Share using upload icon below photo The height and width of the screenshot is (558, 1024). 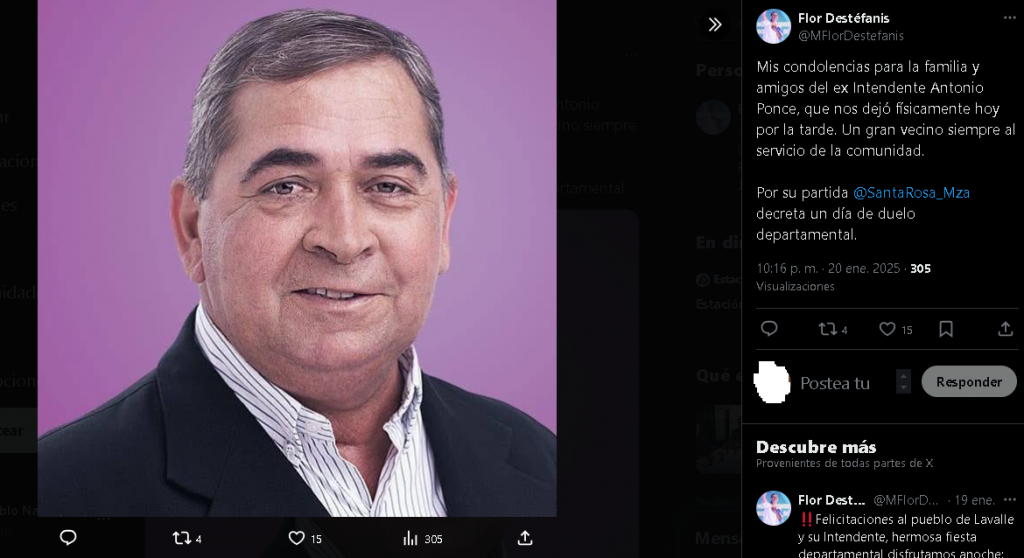pos(525,538)
